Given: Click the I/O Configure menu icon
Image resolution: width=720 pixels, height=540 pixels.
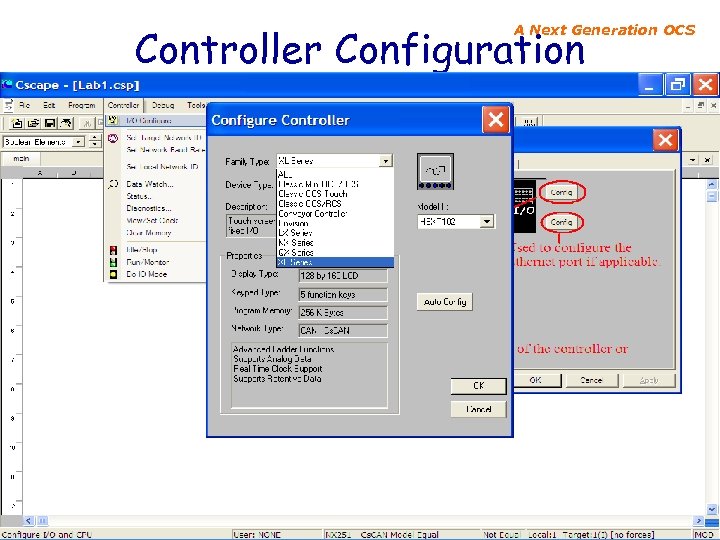Looking at the screenshot, I should (x=113, y=120).
